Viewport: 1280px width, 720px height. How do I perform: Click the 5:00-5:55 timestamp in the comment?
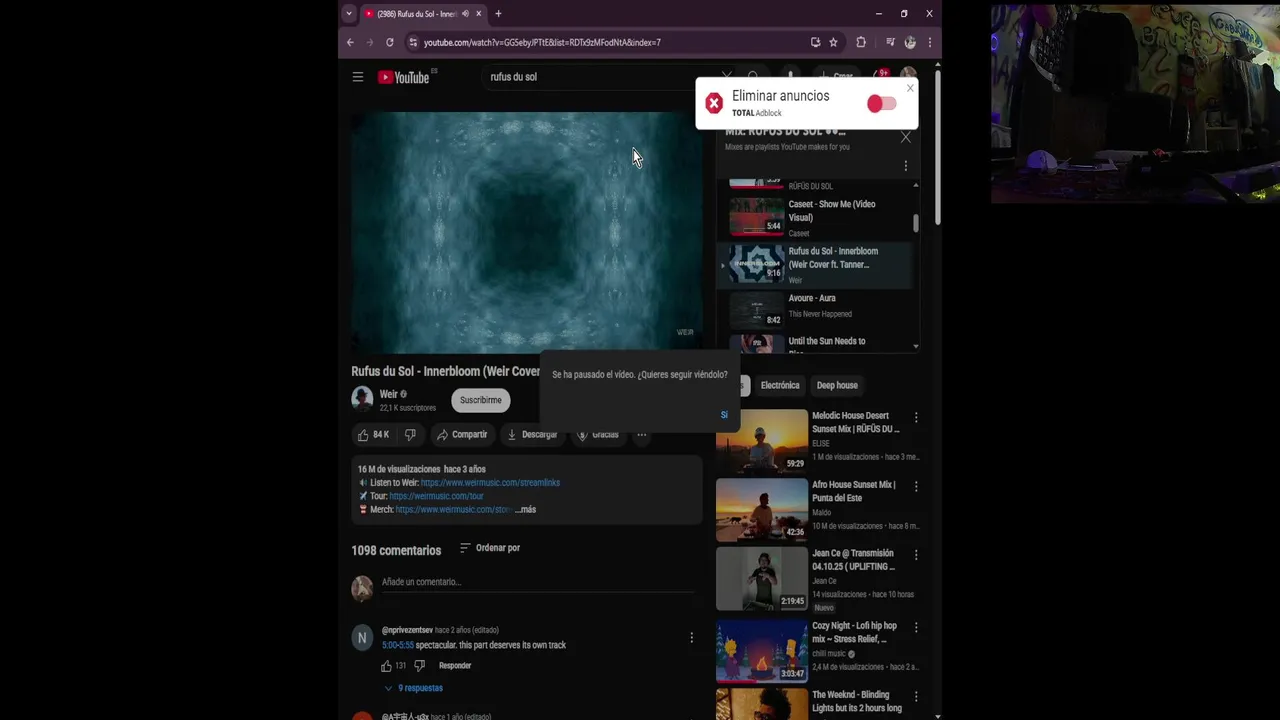point(398,646)
